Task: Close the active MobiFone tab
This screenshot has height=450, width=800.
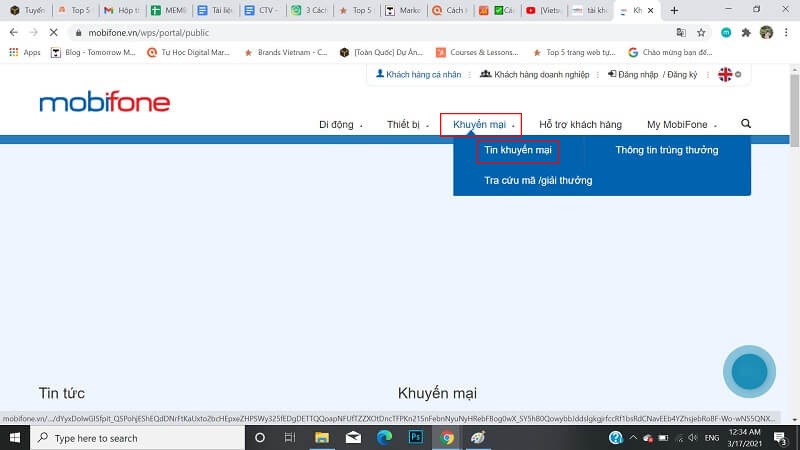Action: click(x=651, y=10)
